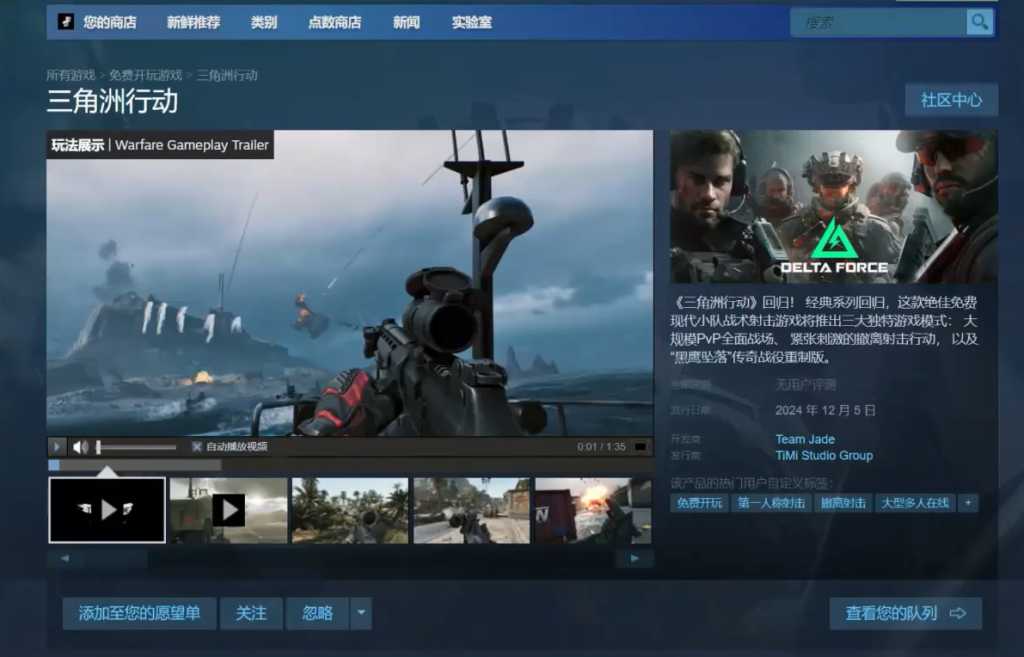Open the Team Jade developer link
The image size is (1024, 657).
coord(805,439)
